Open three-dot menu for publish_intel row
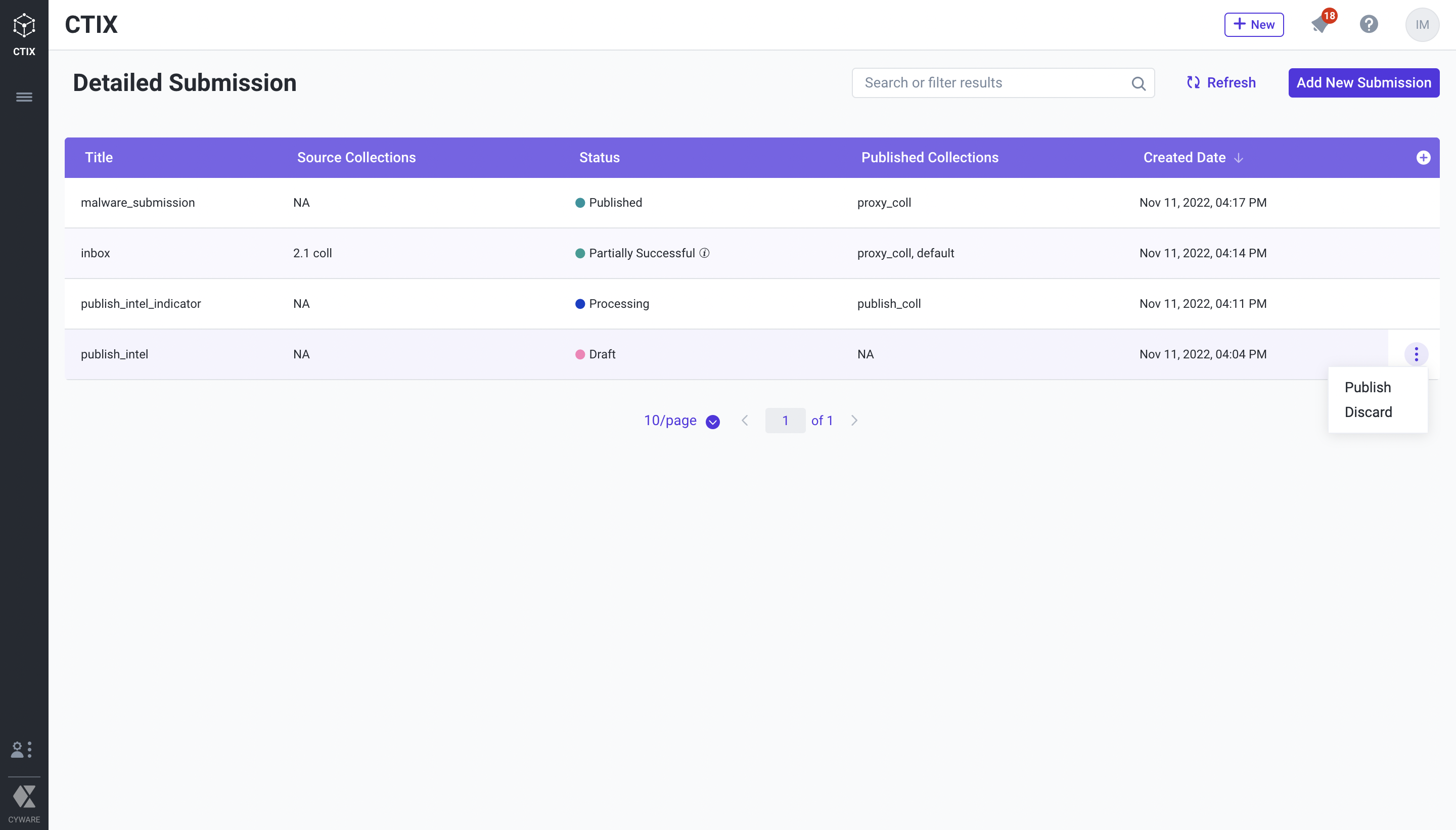This screenshot has width=1456, height=830. (1416, 354)
